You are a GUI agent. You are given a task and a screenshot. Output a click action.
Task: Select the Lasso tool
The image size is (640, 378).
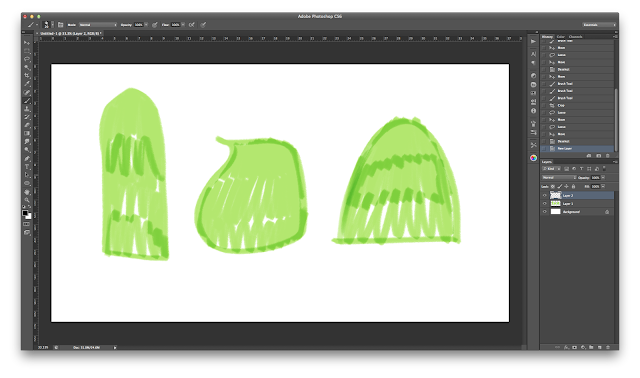point(27,60)
